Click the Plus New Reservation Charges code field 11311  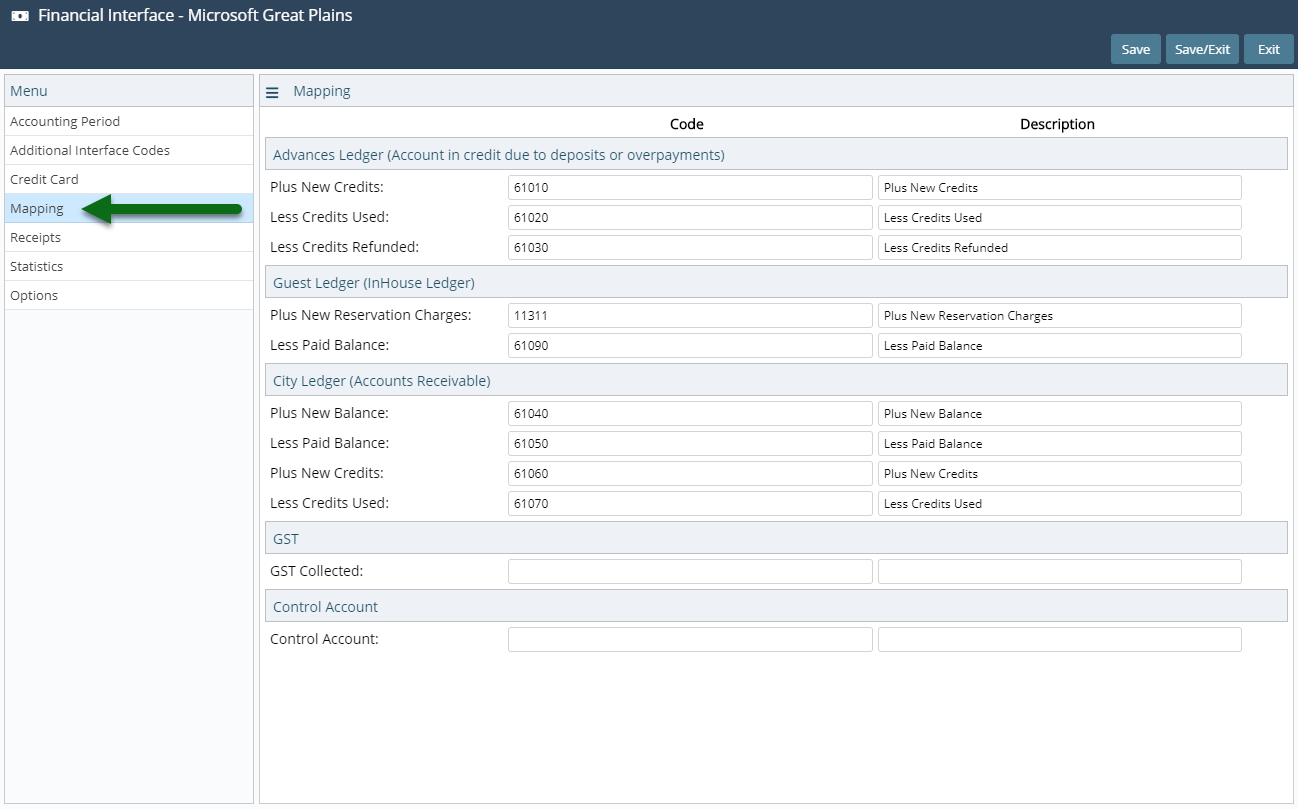point(690,315)
